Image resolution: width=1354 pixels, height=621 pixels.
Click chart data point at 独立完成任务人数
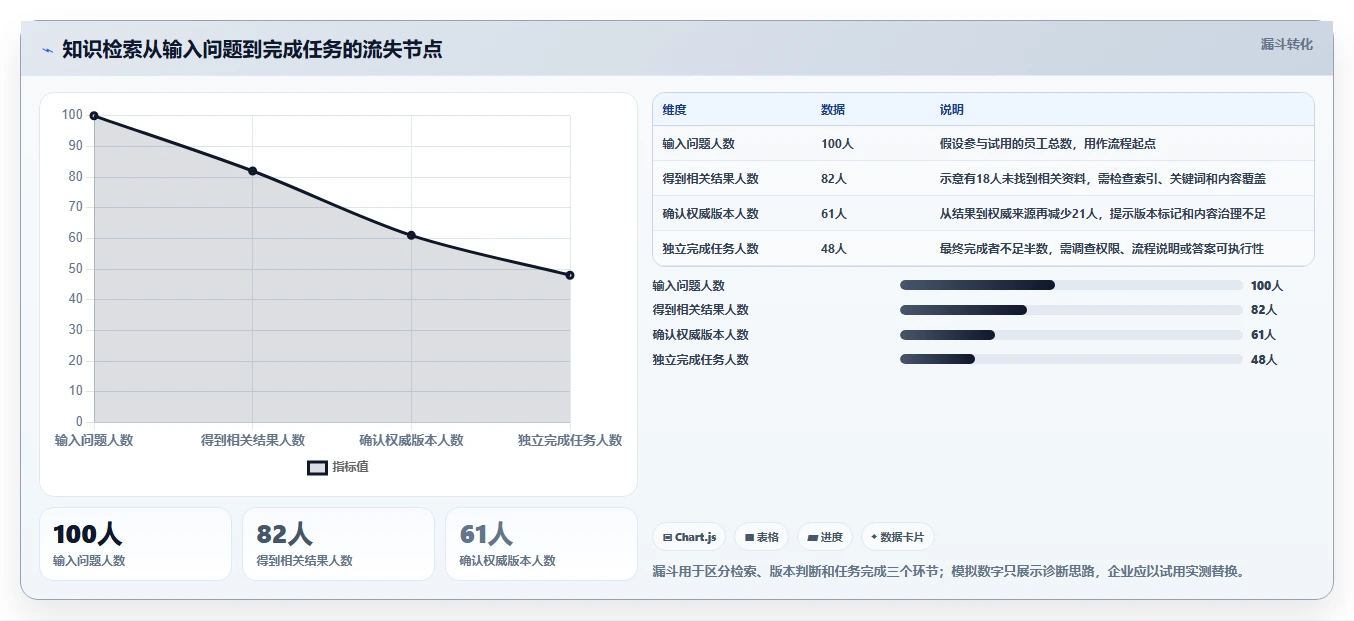pyautogui.click(x=570, y=275)
